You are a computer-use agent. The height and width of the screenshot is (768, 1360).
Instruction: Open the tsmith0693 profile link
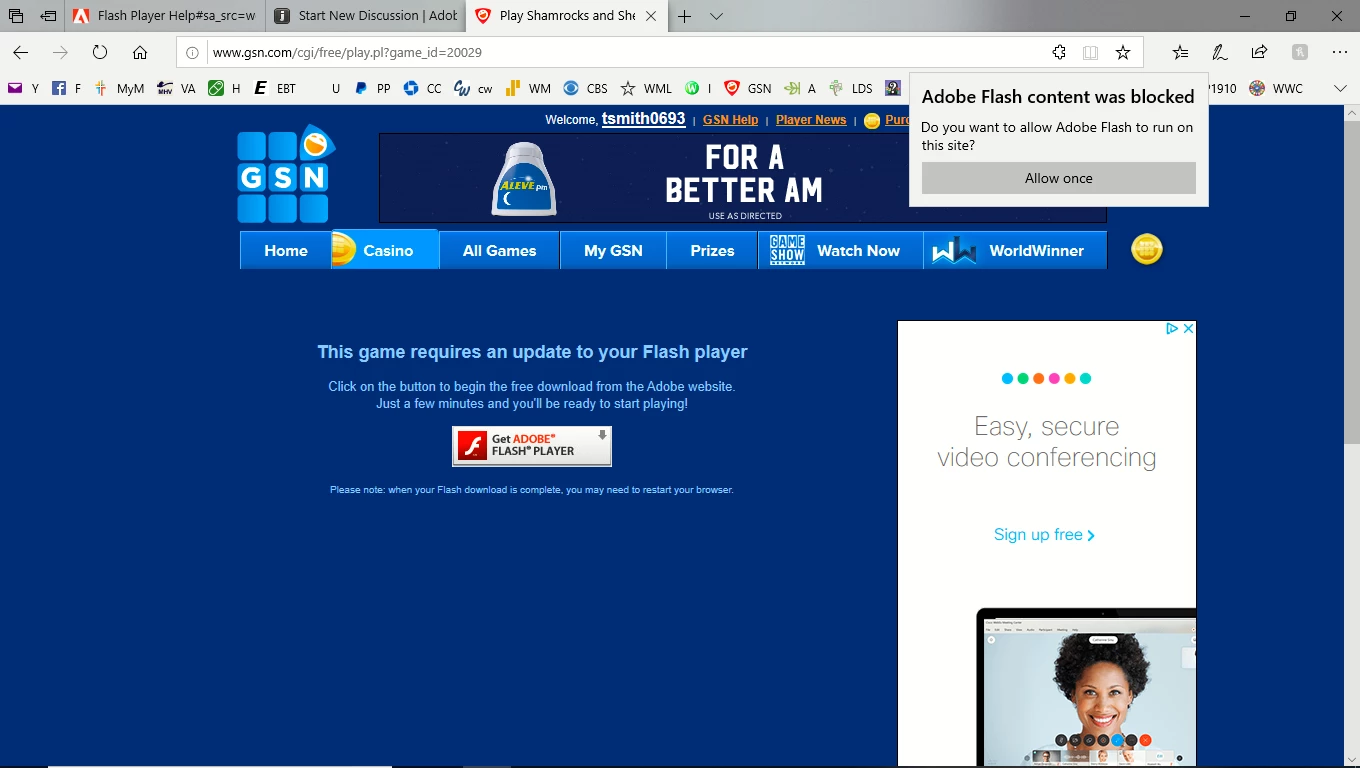coord(643,119)
